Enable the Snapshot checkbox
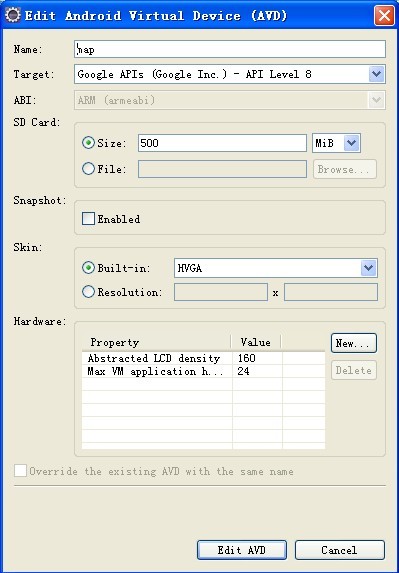Image resolution: width=399 pixels, height=573 pixels. point(88,219)
